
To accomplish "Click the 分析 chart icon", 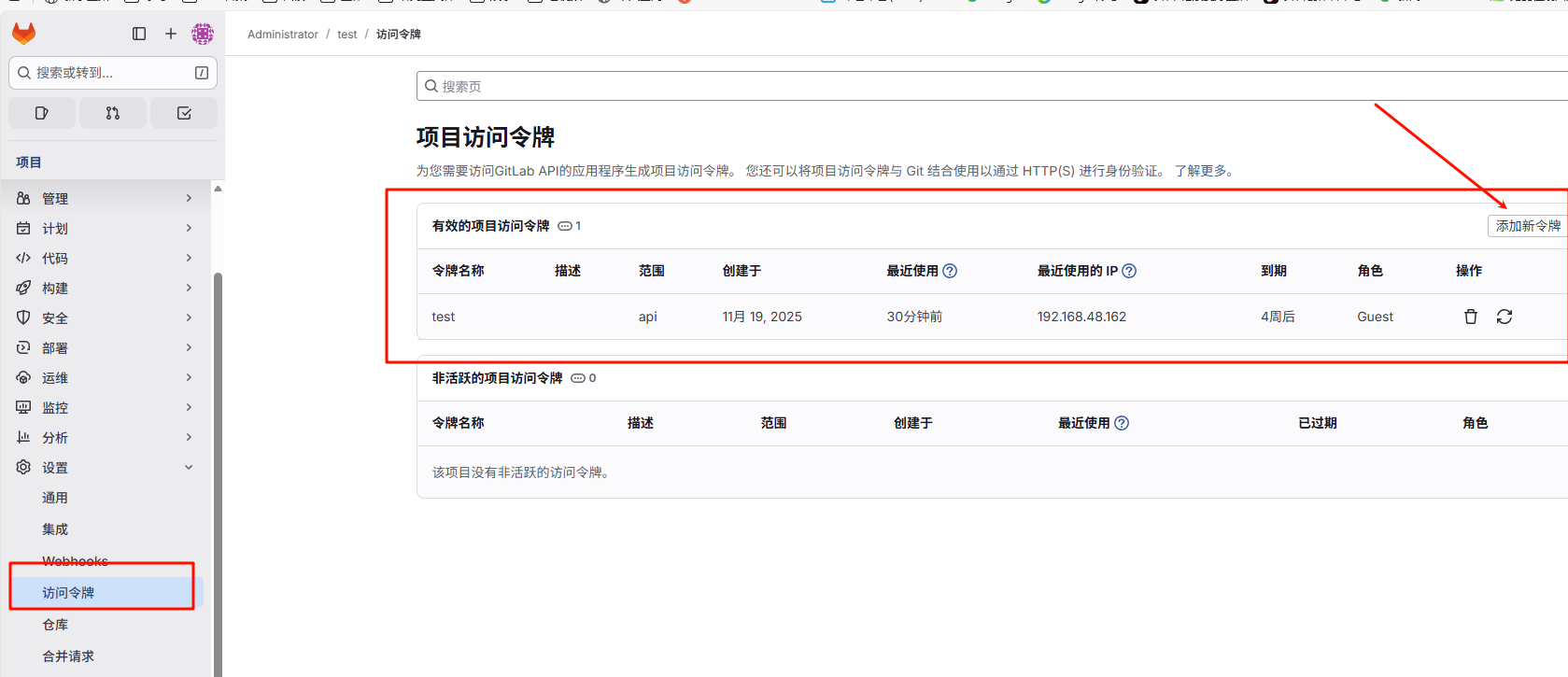I will point(23,437).
